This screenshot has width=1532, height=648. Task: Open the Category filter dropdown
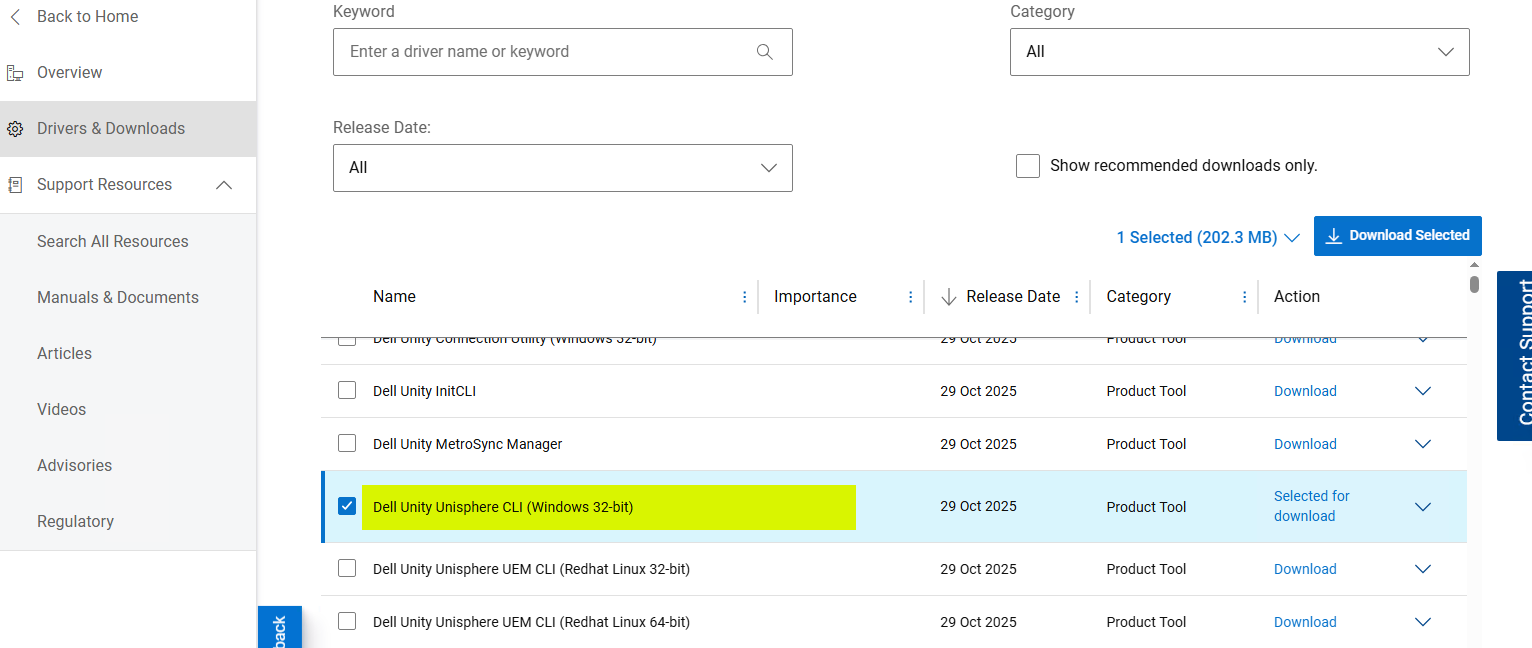(1239, 52)
